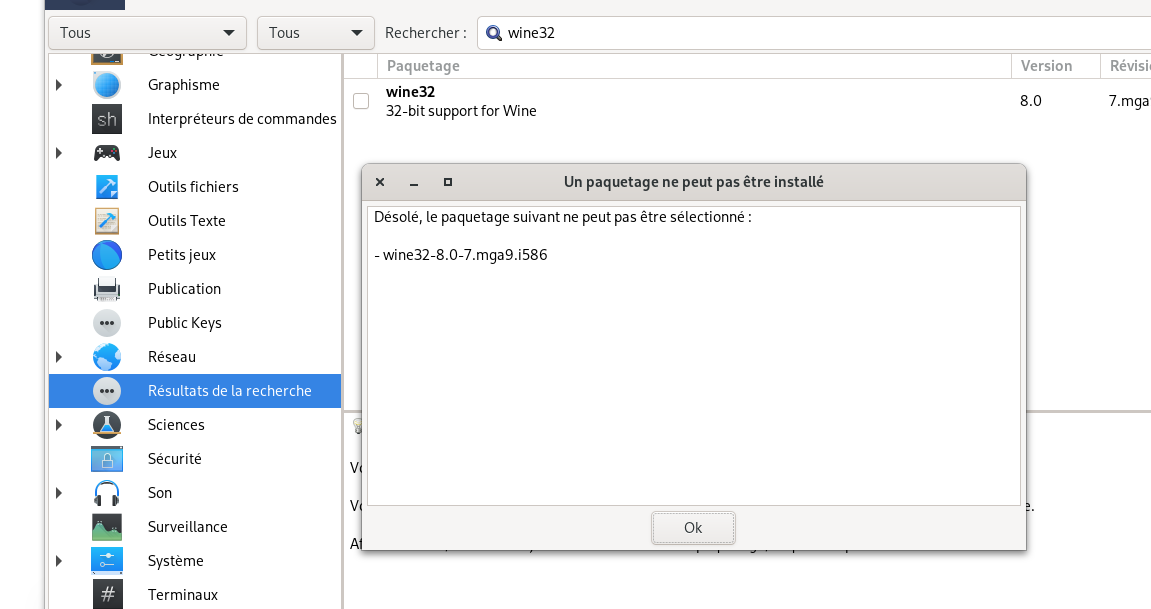Expand the Graphisme category
This screenshot has height=609, width=1151.
click(59, 85)
